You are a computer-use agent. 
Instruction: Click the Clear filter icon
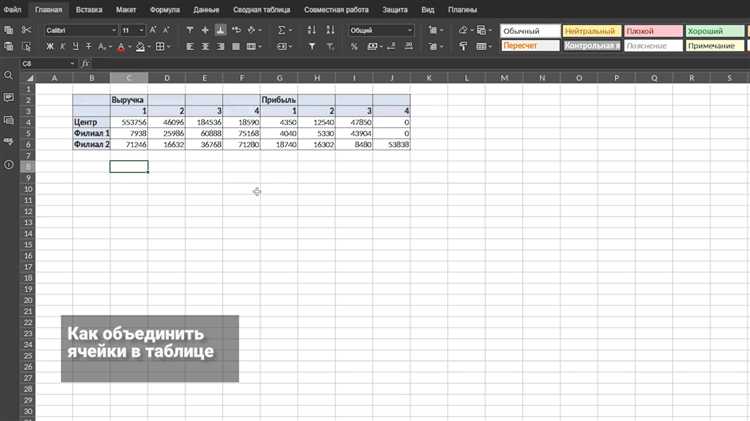(330, 46)
